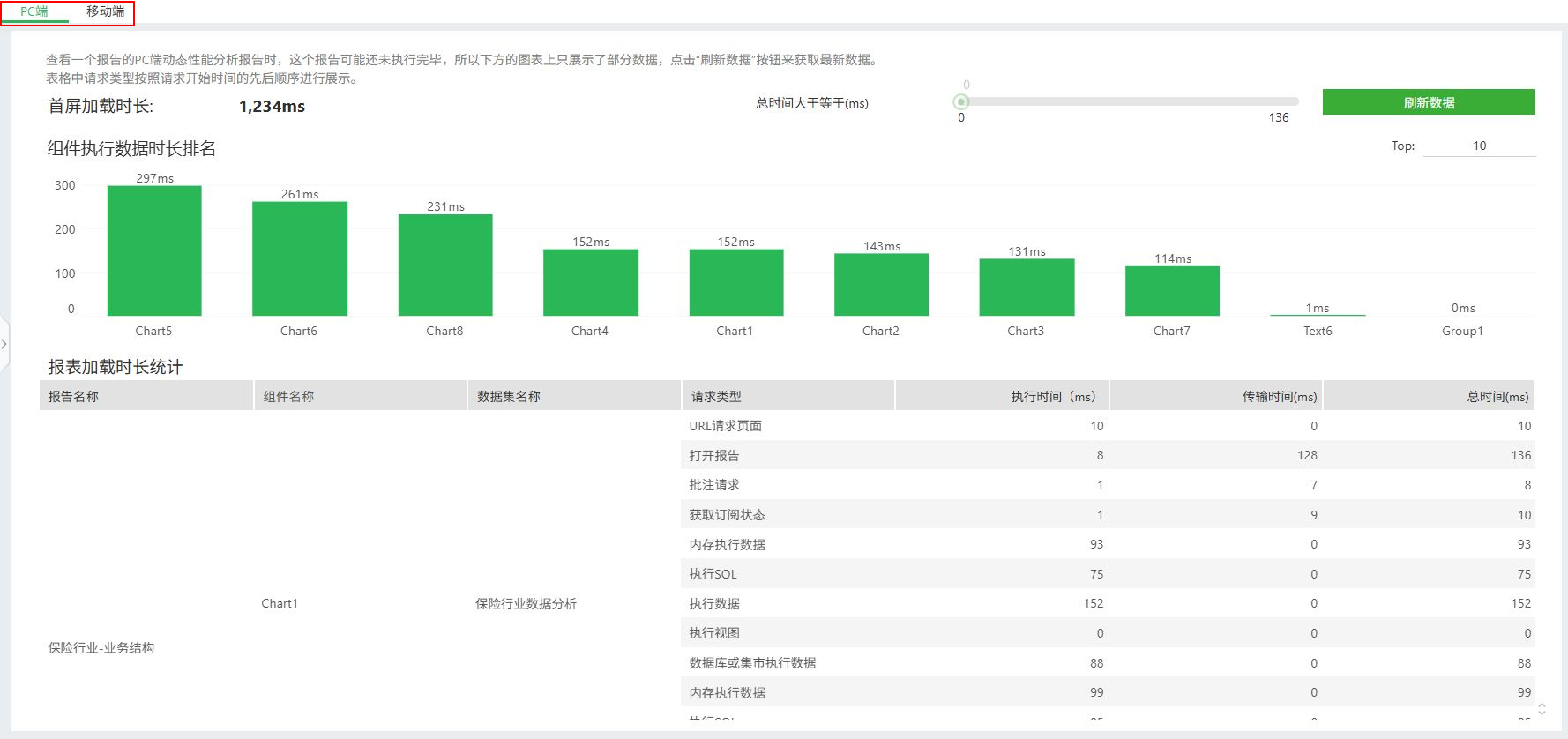Select the Chart2 bar showing 143ms
The width and height of the screenshot is (1568, 739).
[x=881, y=284]
